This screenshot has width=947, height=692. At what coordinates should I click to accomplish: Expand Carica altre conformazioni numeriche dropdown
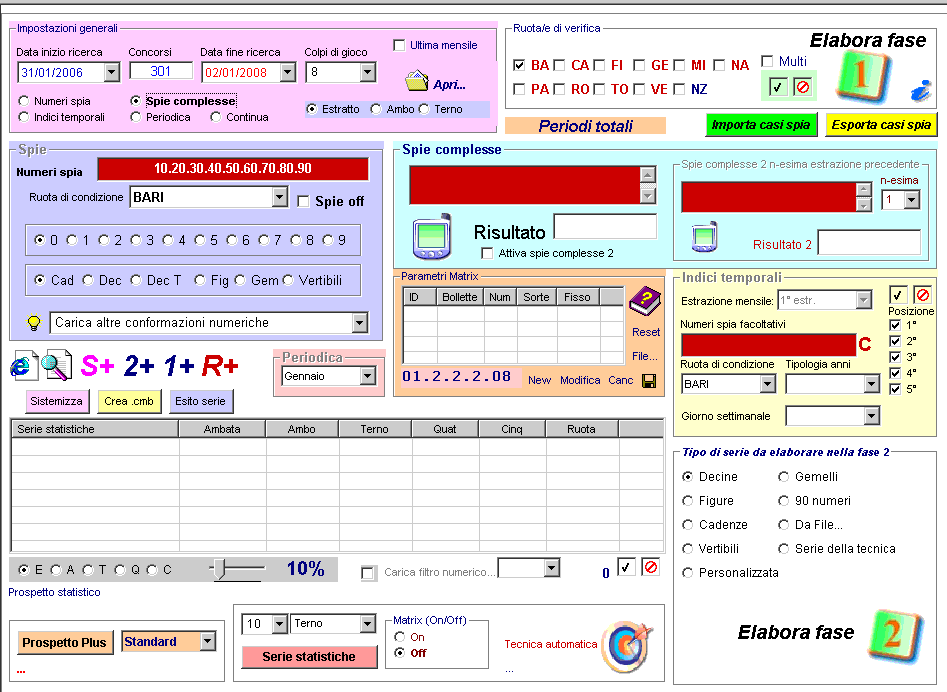359,322
